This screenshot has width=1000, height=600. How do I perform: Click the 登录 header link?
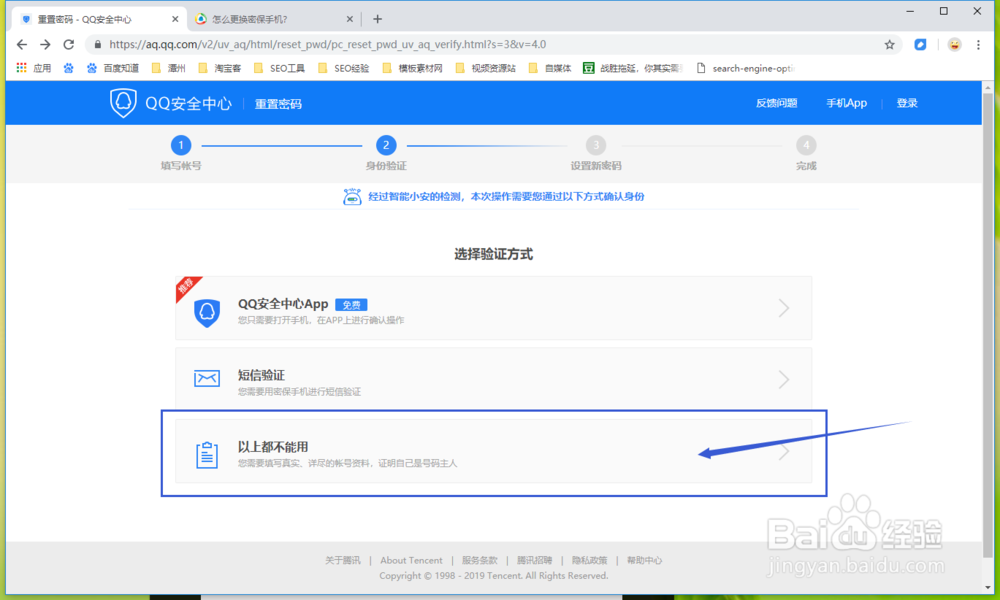click(x=907, y=103)
